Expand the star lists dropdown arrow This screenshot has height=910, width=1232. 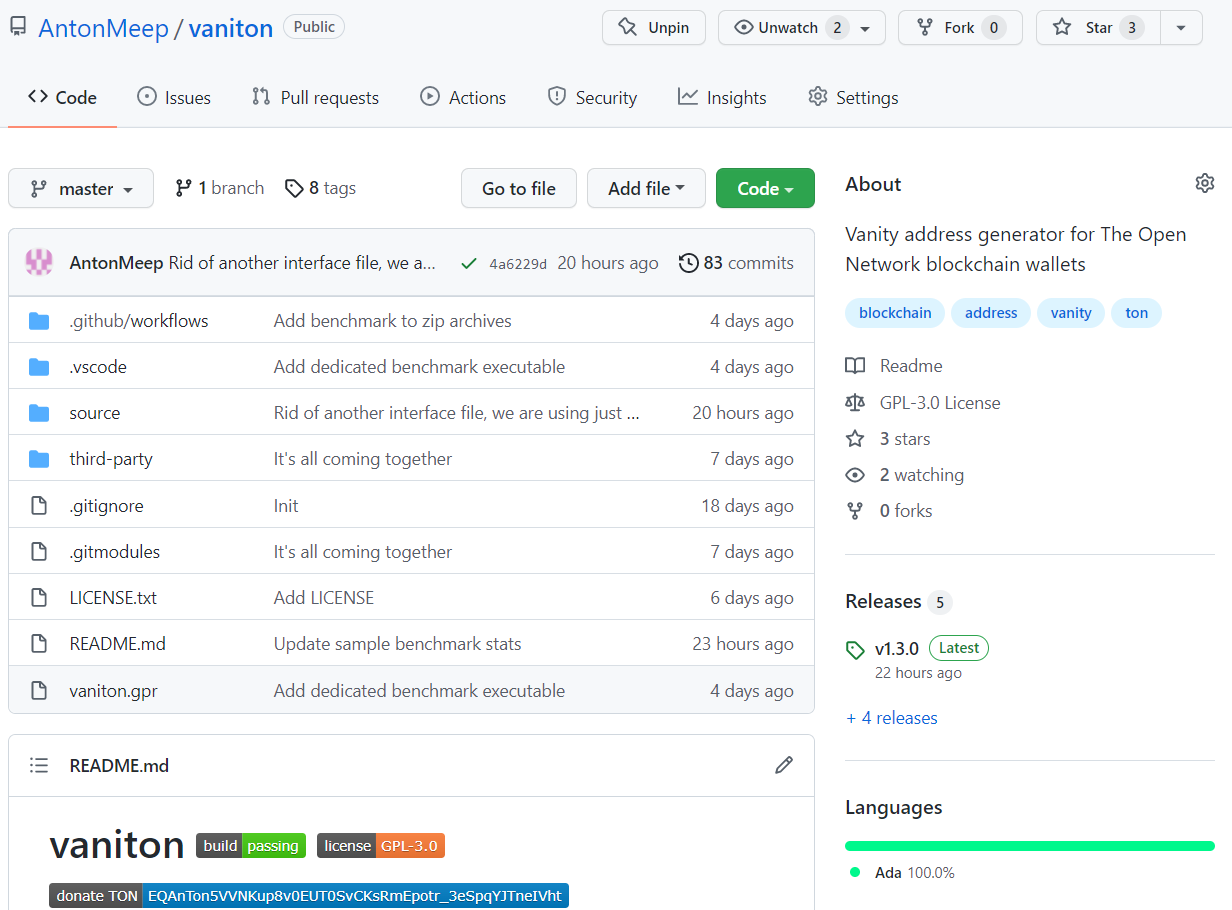pyautogui.click(x=1181, y=28)
